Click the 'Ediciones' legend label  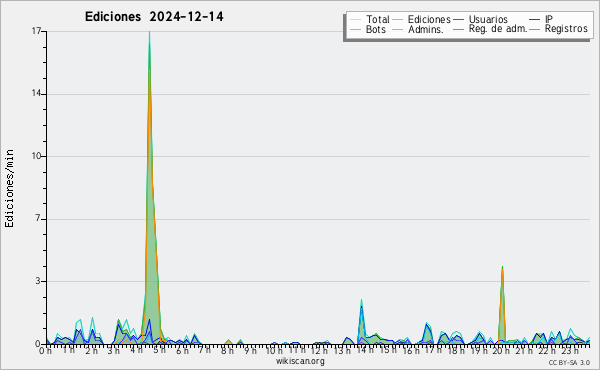(429, 19)
